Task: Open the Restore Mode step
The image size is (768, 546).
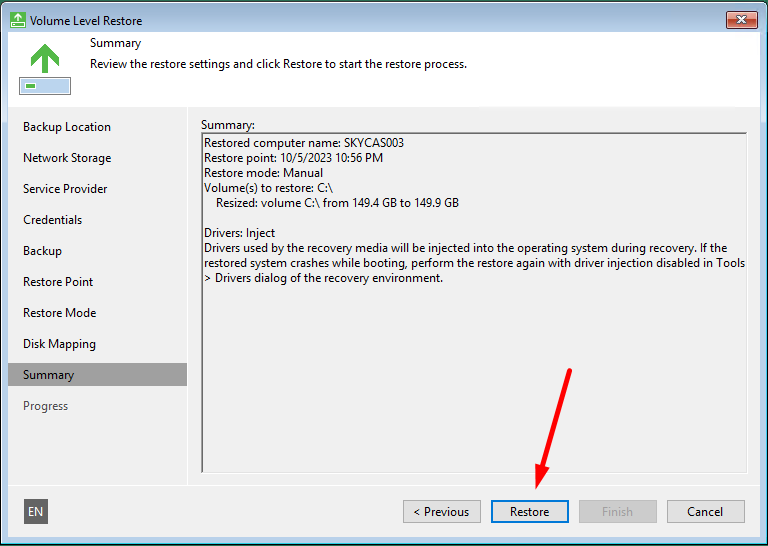Action: coord(60,312)
